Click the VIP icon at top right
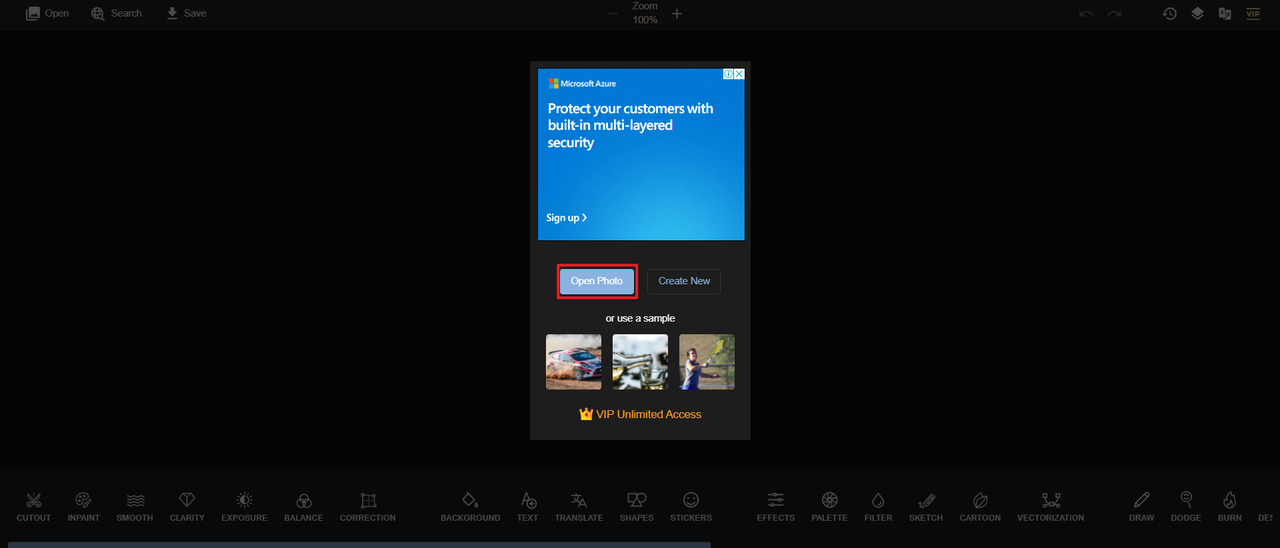Screen dimensions: 1280x548 coord(1253,14)
